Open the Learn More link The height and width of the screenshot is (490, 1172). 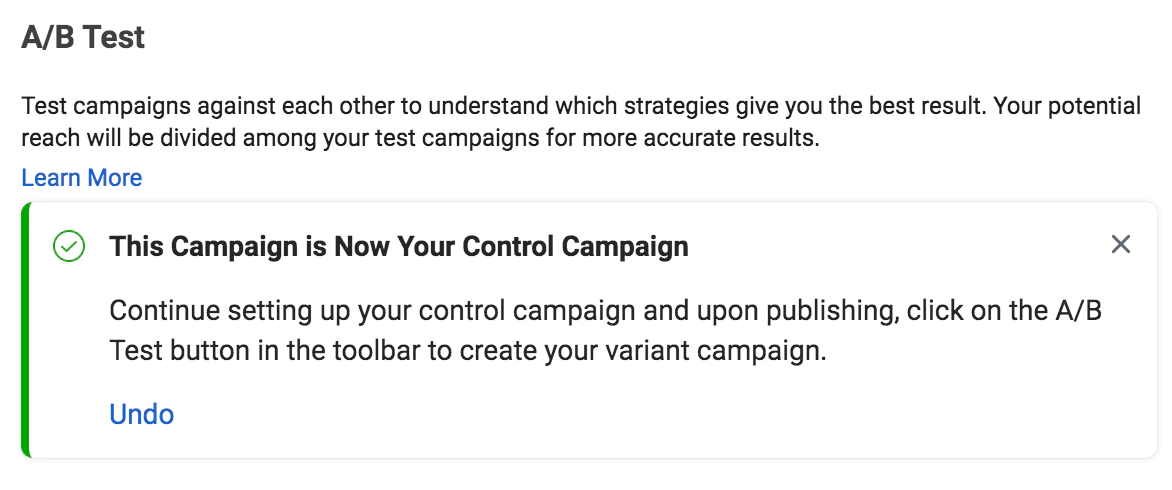click(82, 178)
